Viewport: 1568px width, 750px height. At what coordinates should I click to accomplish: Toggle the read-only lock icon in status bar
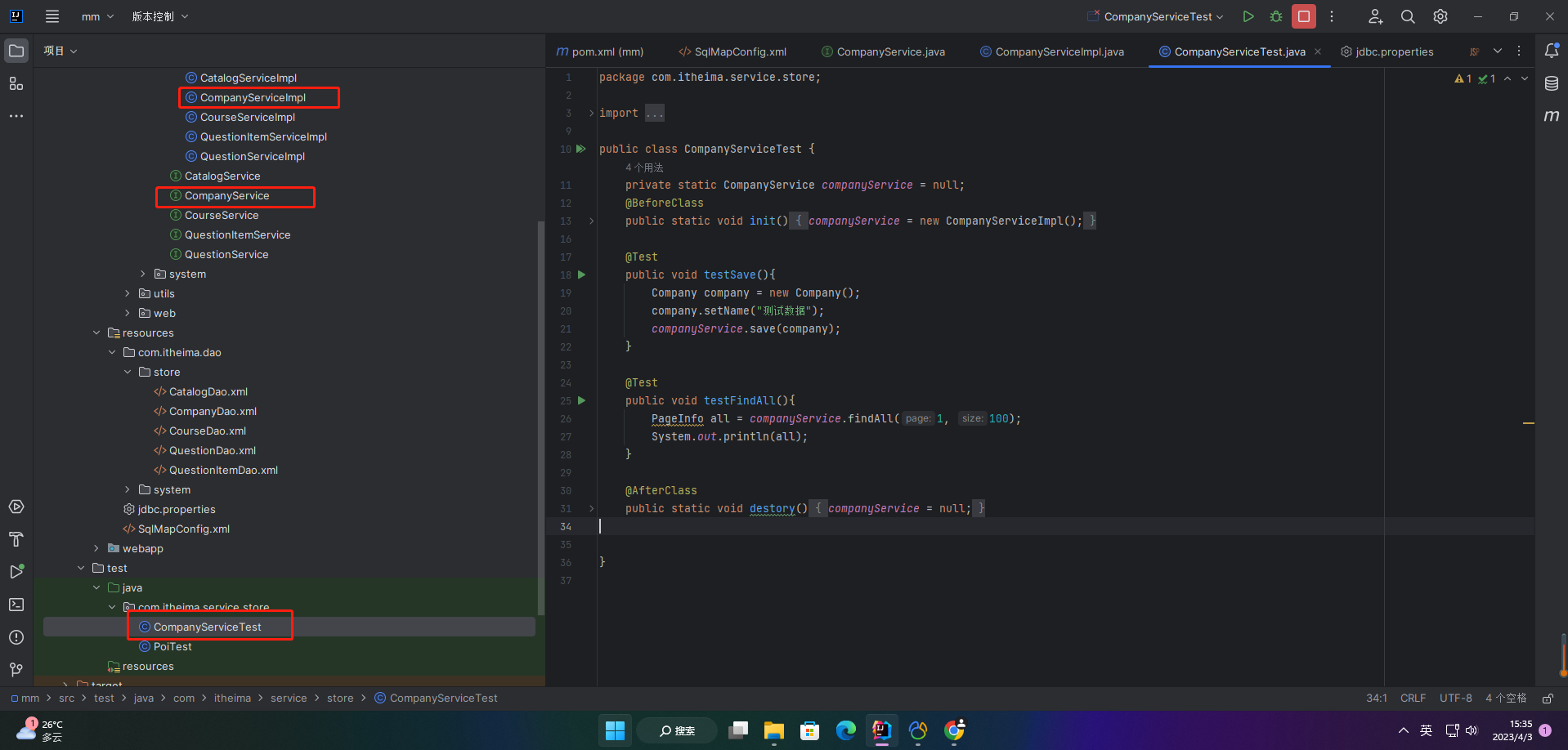1548,699
